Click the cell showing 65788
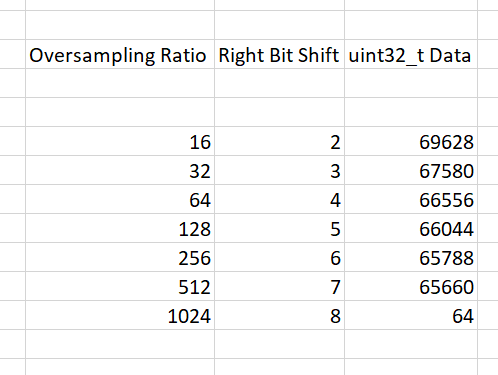The width and height of the screenshot is (498, 375). [411, 257]
